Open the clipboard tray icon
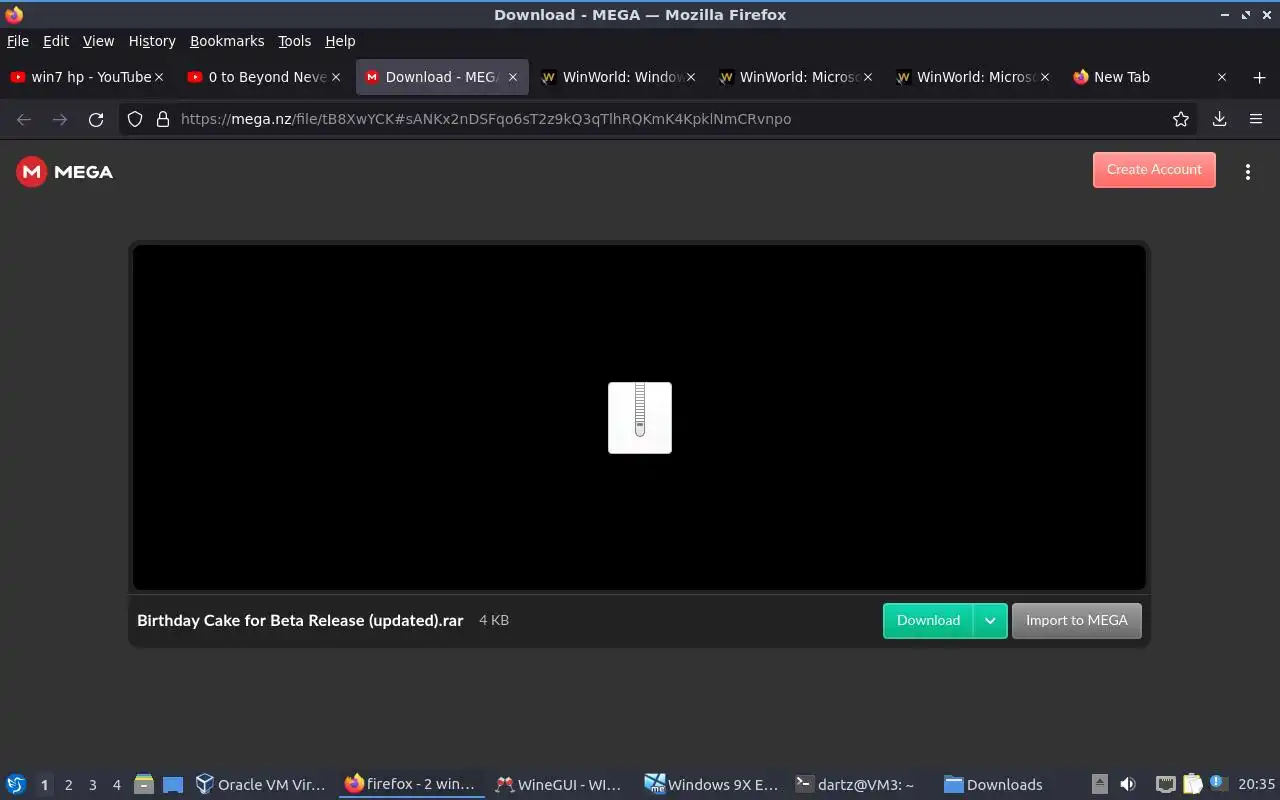The height and width of the screenshot is (800, 1280). pos(1192,785)
